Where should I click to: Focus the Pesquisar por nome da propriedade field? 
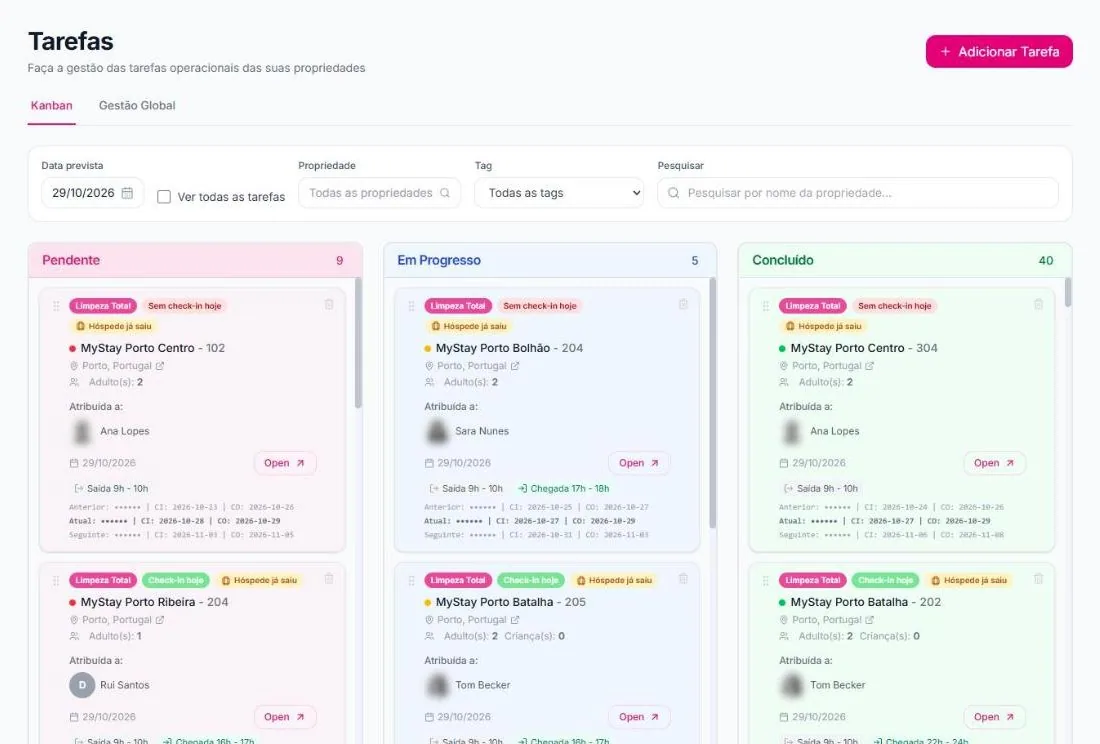click(x=857, y=193)
